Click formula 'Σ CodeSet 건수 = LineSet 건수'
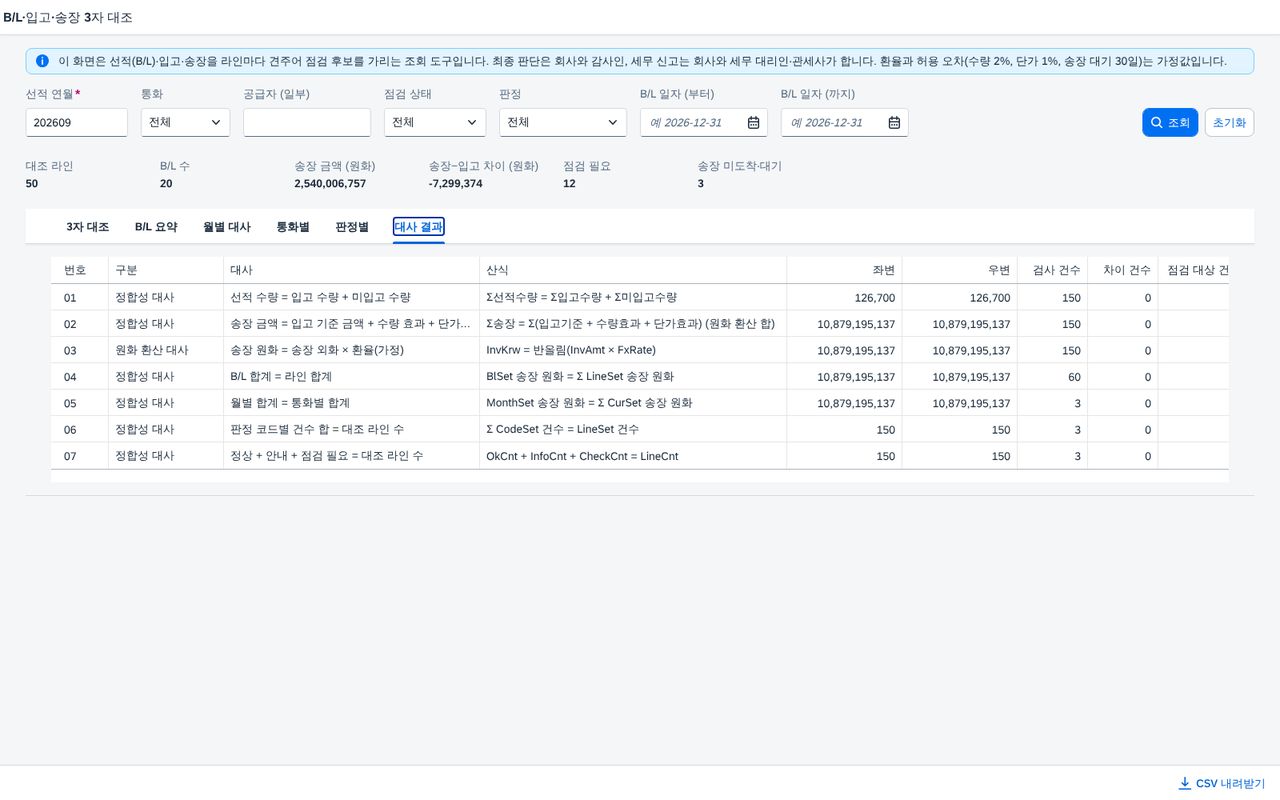 tap(562, 430)
